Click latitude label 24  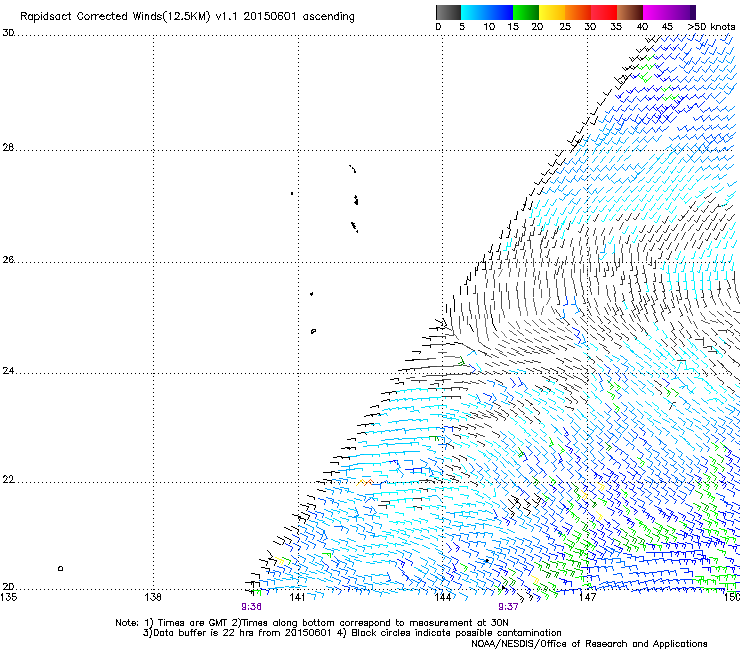click(8, 371)
